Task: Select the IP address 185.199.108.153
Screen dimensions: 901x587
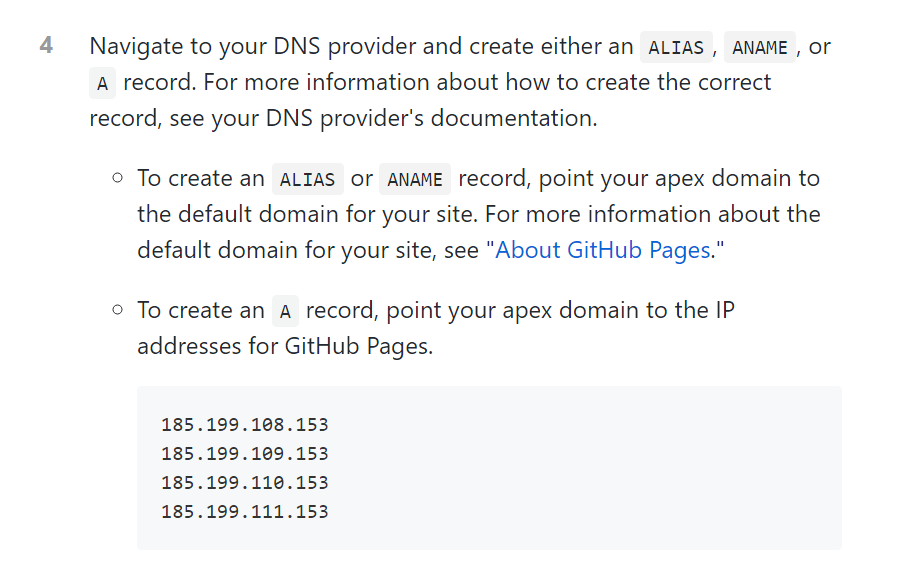Action: coord(244,425)
